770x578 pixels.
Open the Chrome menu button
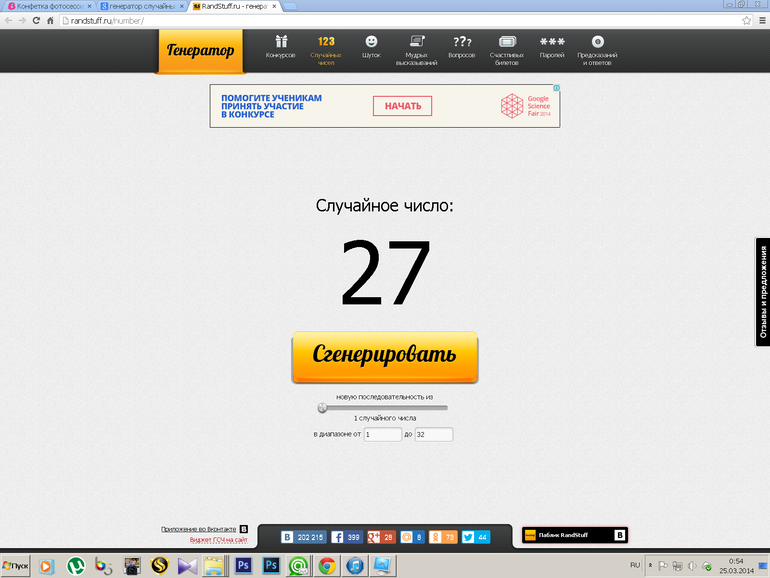click(762, 21)
